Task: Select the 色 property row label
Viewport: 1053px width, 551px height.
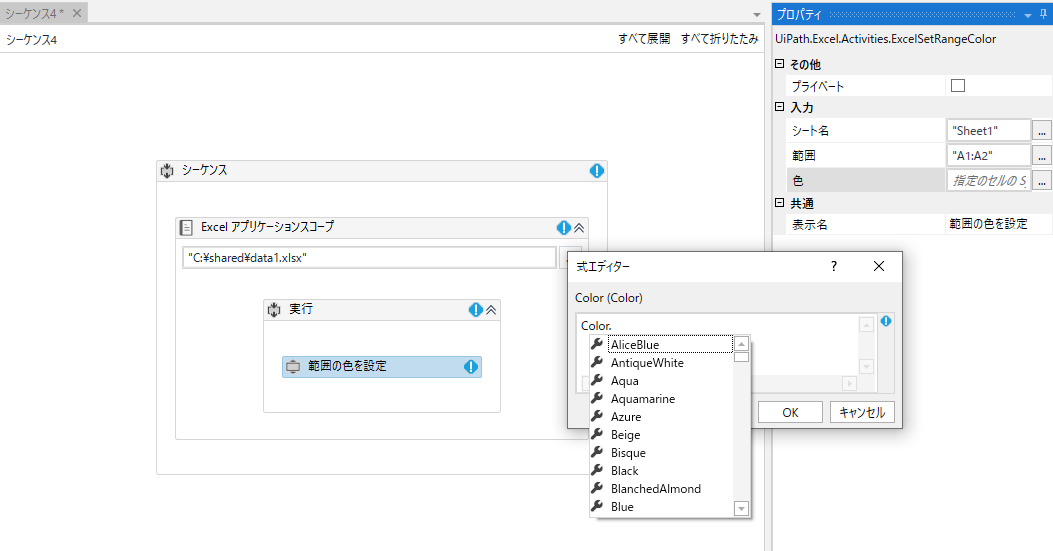Action: (x=865, y=181)
